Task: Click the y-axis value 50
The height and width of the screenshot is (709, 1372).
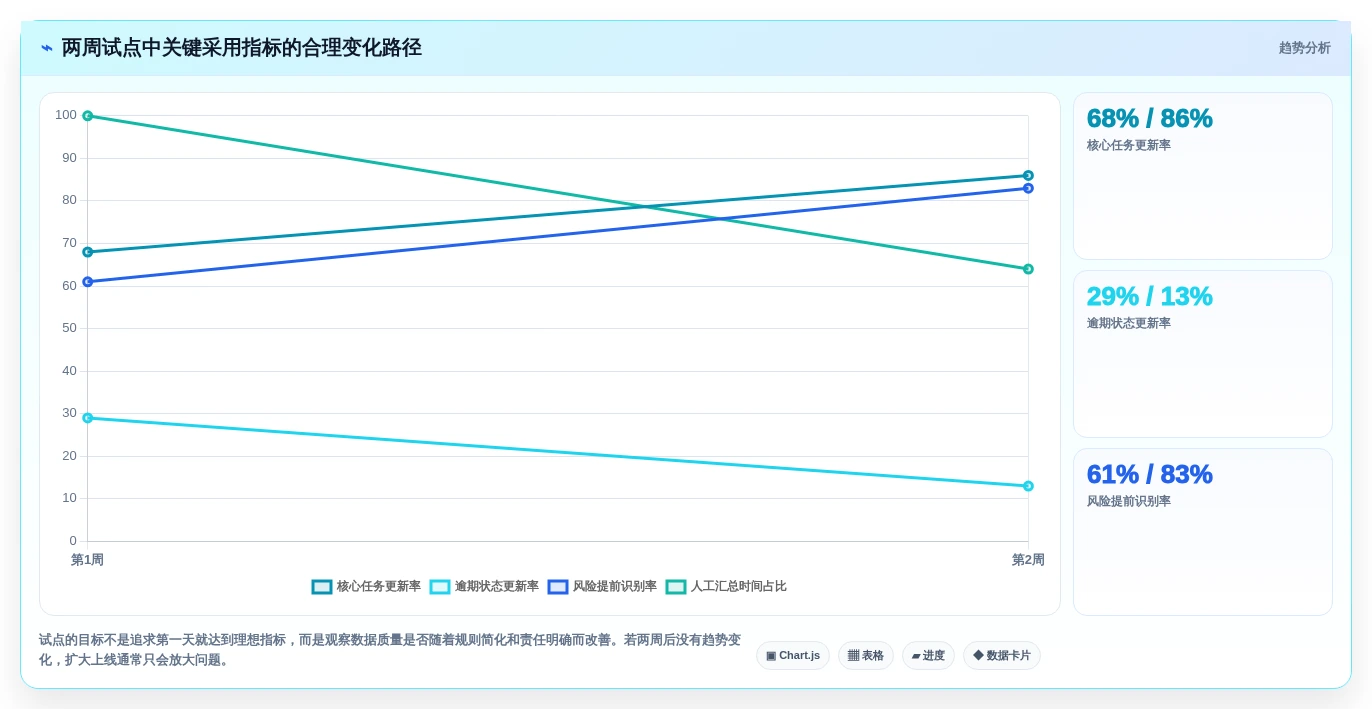Action: coord(69,328)
